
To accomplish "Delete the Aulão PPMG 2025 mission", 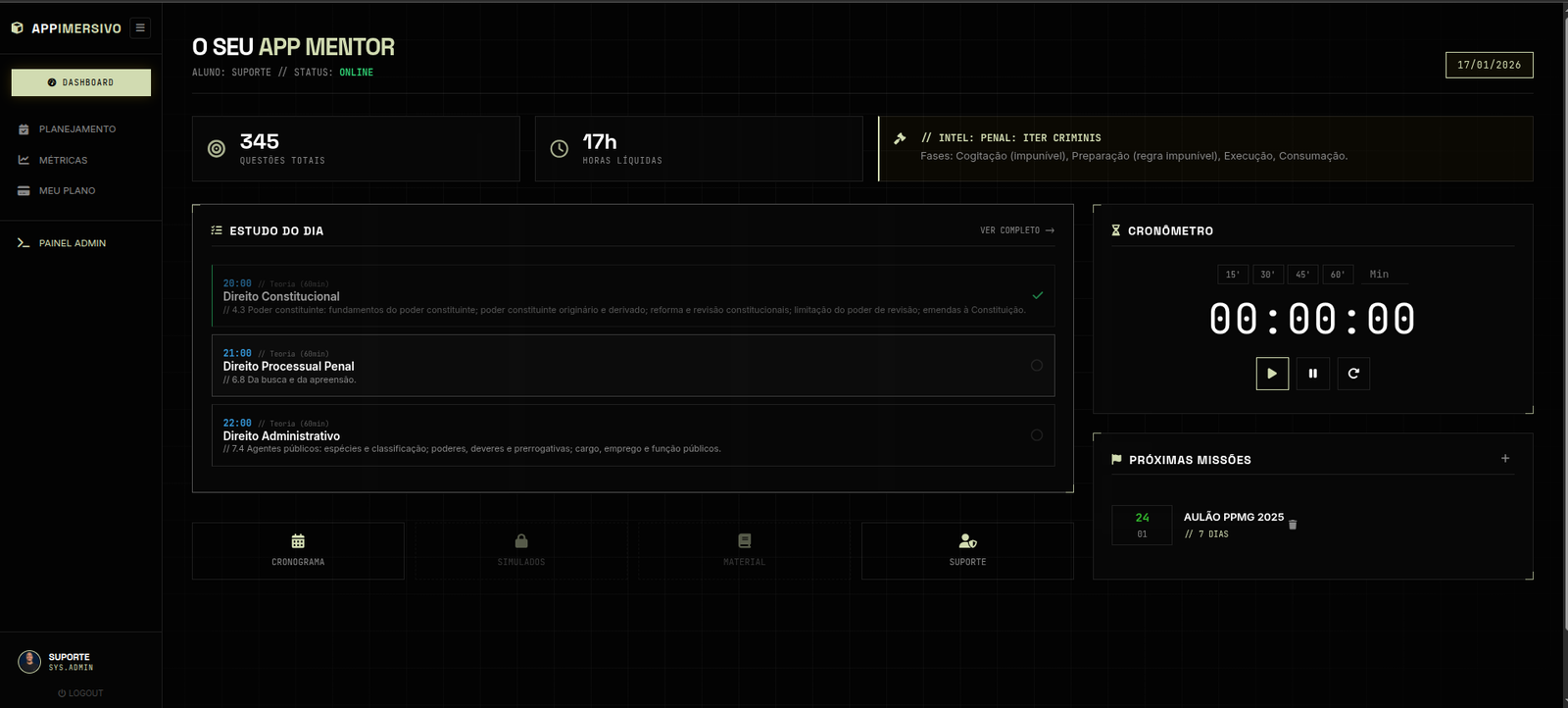I will [x=1293, y=525].
